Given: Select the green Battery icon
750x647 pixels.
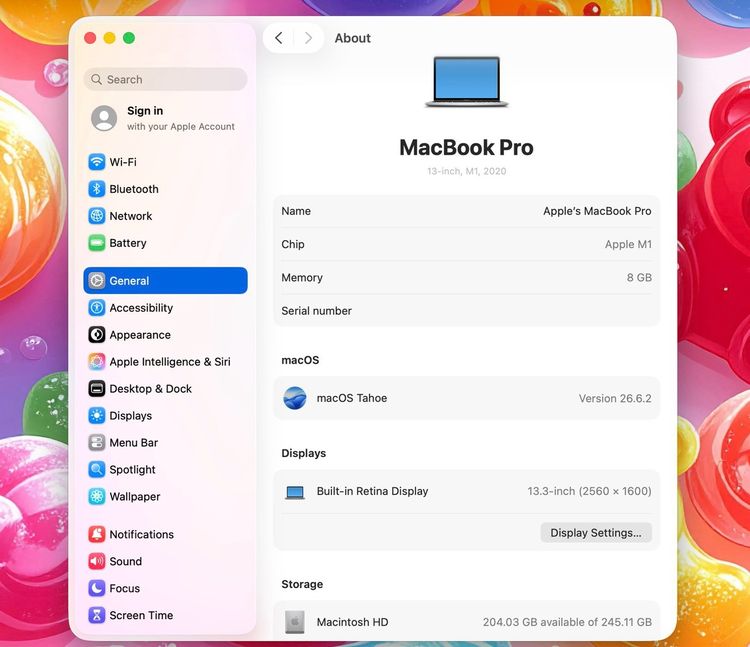Looking at the screenshot, I should [97, 243].
